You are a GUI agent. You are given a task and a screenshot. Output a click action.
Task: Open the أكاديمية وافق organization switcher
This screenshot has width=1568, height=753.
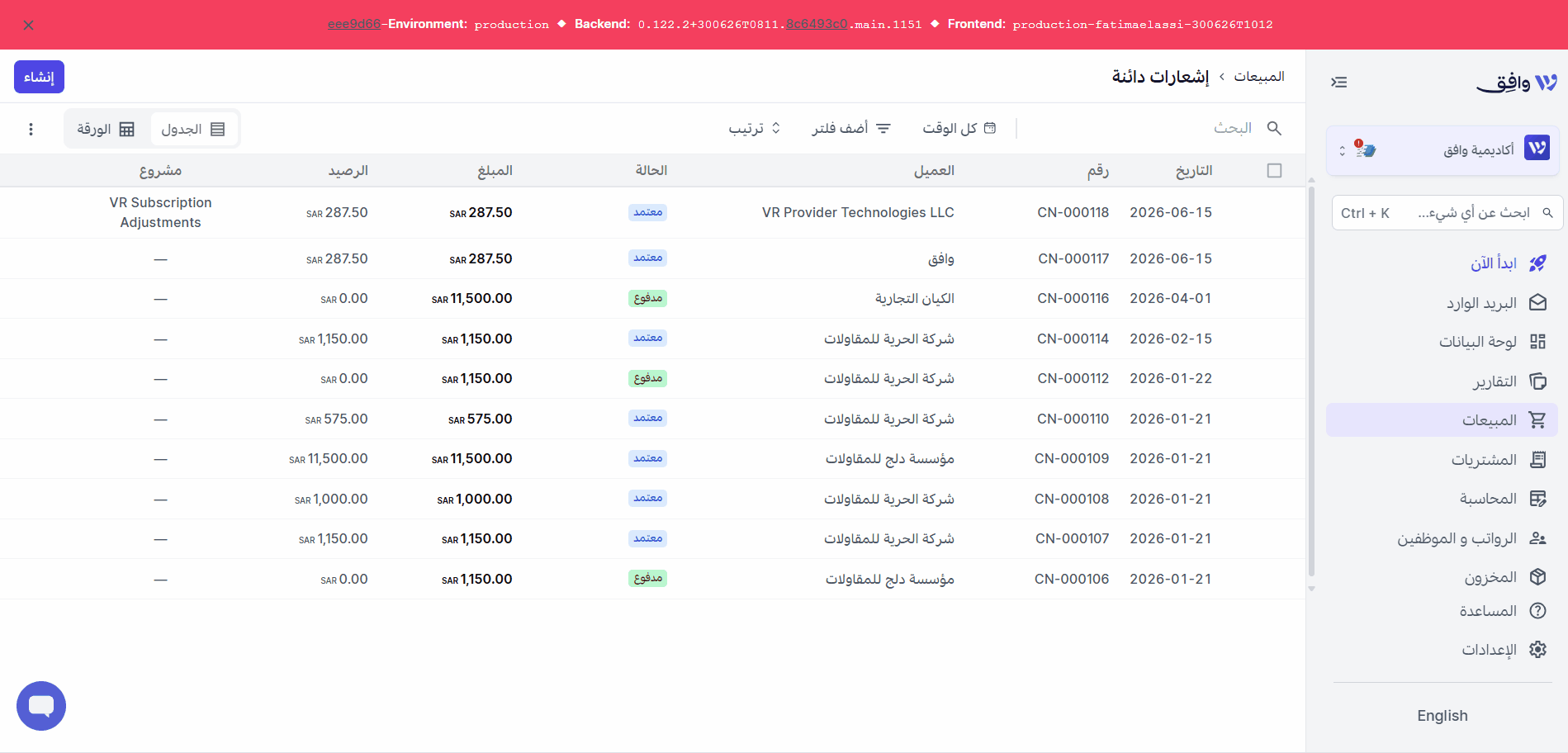(x=1442, y=150)
